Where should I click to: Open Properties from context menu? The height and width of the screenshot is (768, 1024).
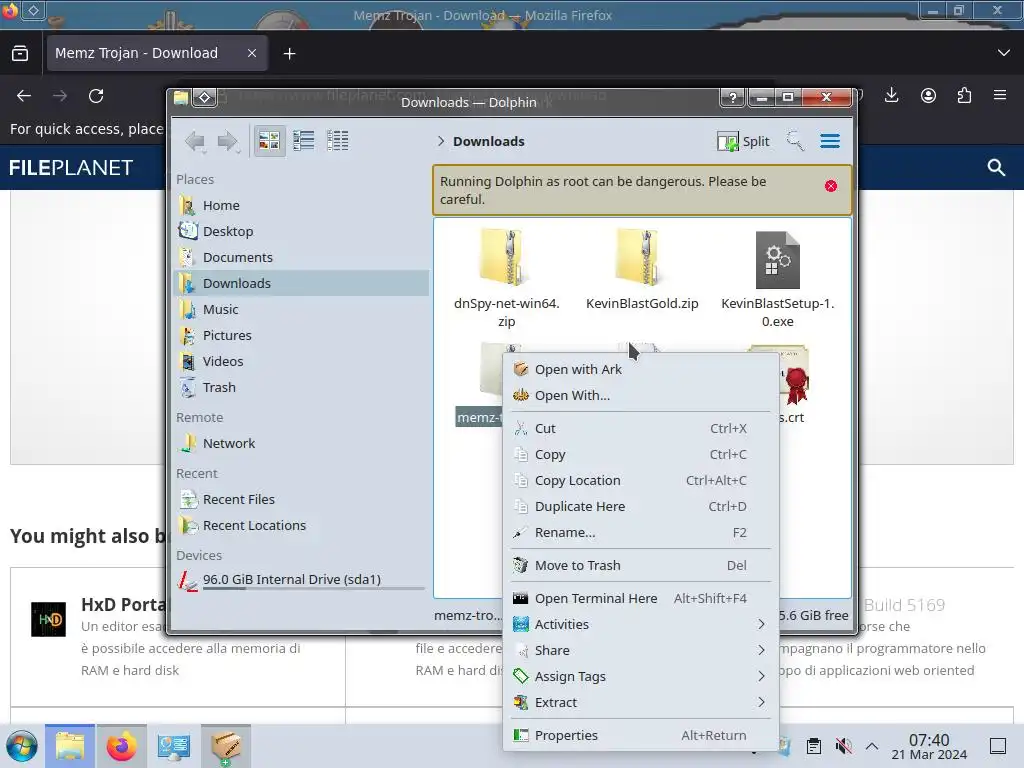tap(640, 735)
